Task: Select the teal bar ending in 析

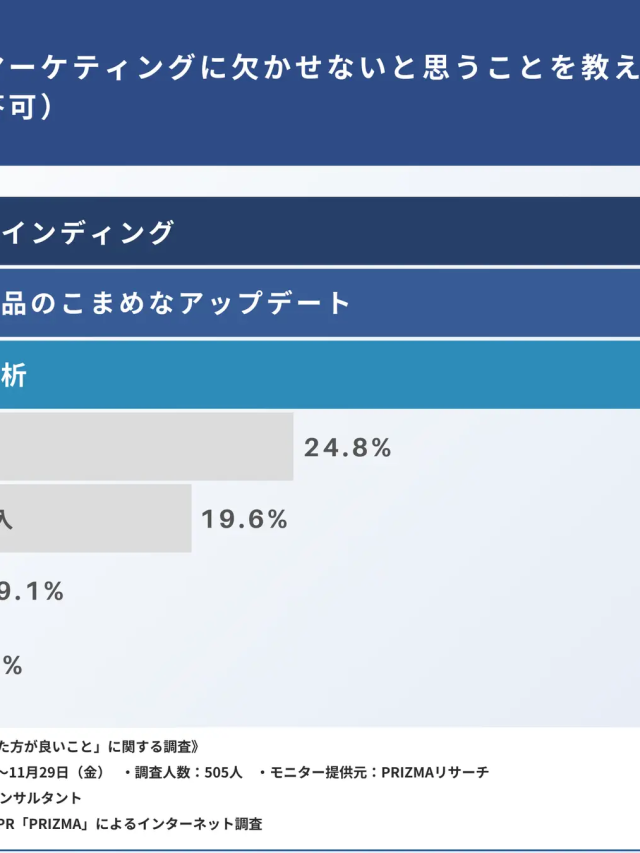Action: point(320,375)
